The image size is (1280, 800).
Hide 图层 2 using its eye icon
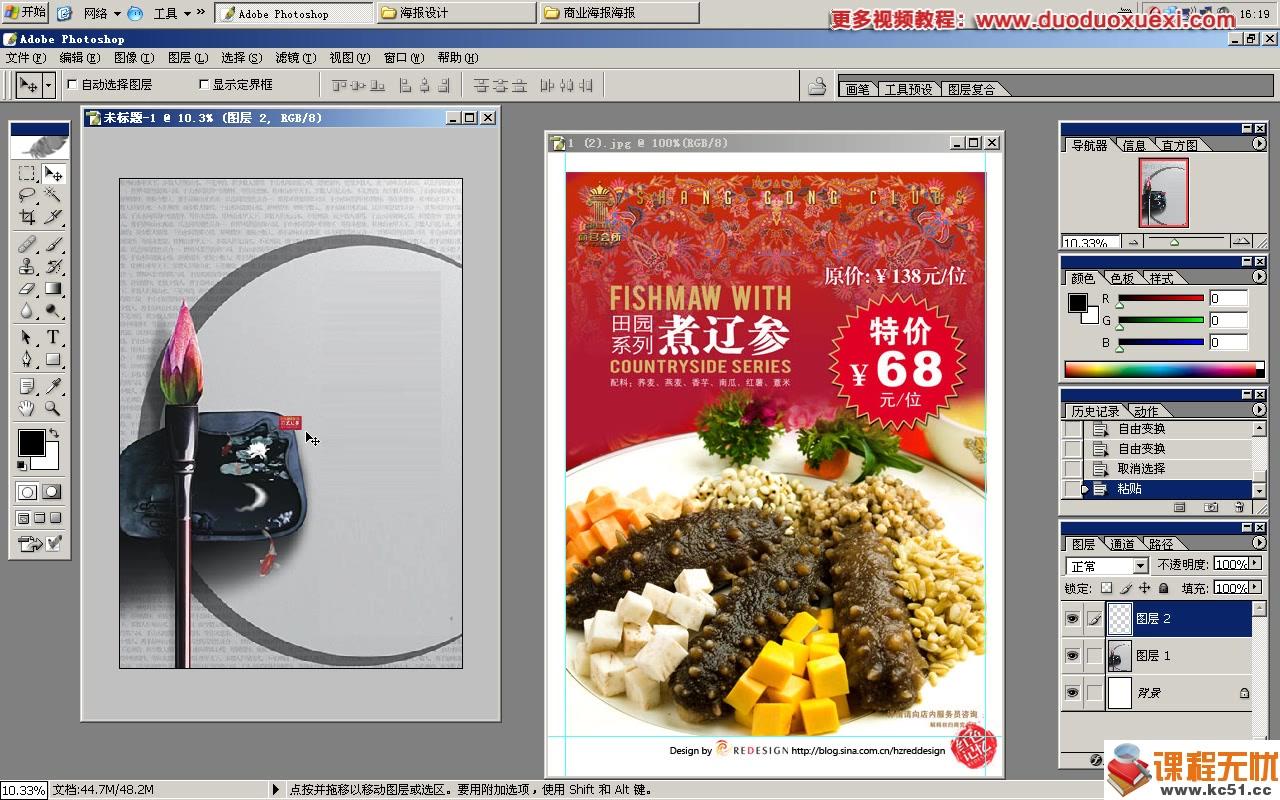click(1072, 619)
